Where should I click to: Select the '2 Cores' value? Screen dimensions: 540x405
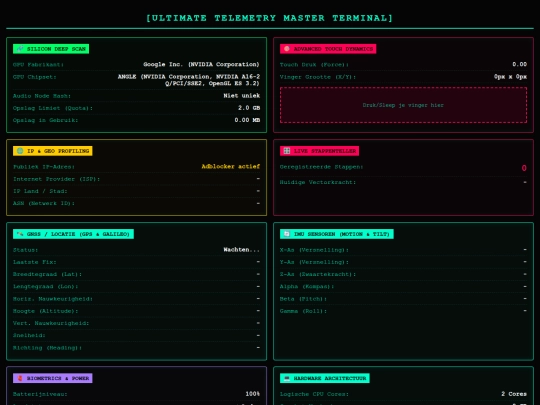[514, 394]
